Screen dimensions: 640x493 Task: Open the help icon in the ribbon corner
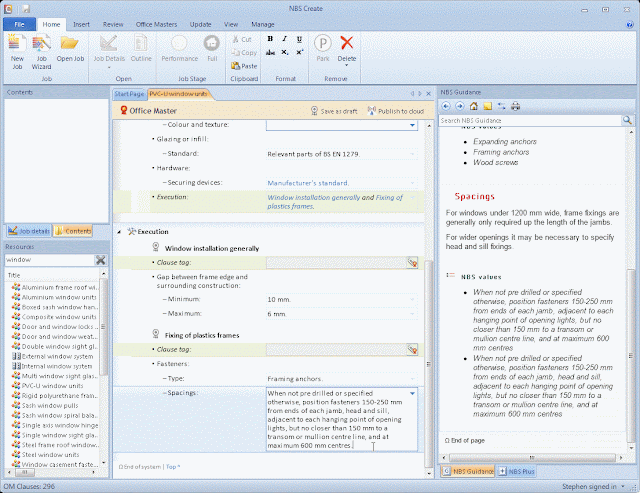pyautogui.click(x=629, y=24)
